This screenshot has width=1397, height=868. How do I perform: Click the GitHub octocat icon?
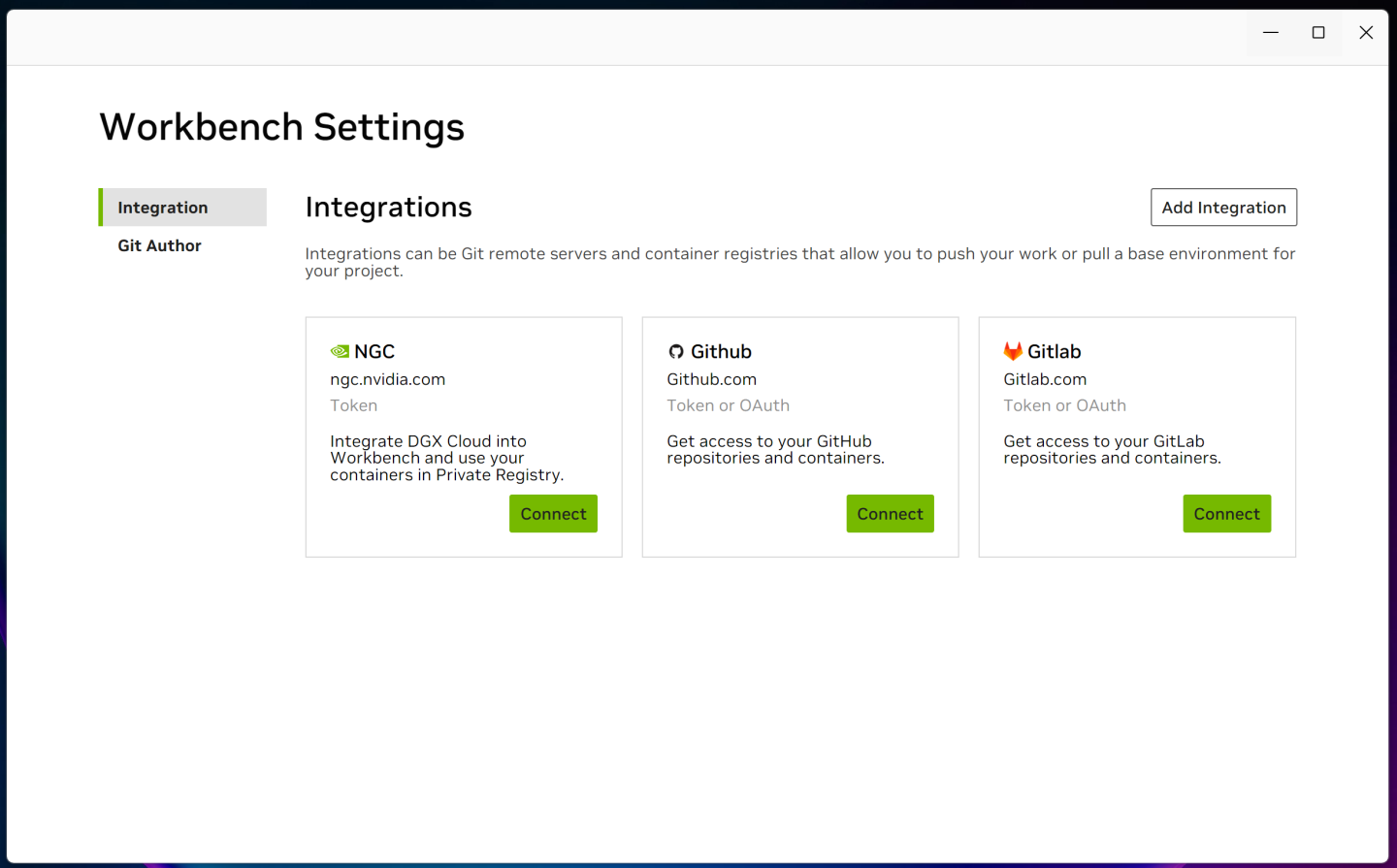point(675,350)
